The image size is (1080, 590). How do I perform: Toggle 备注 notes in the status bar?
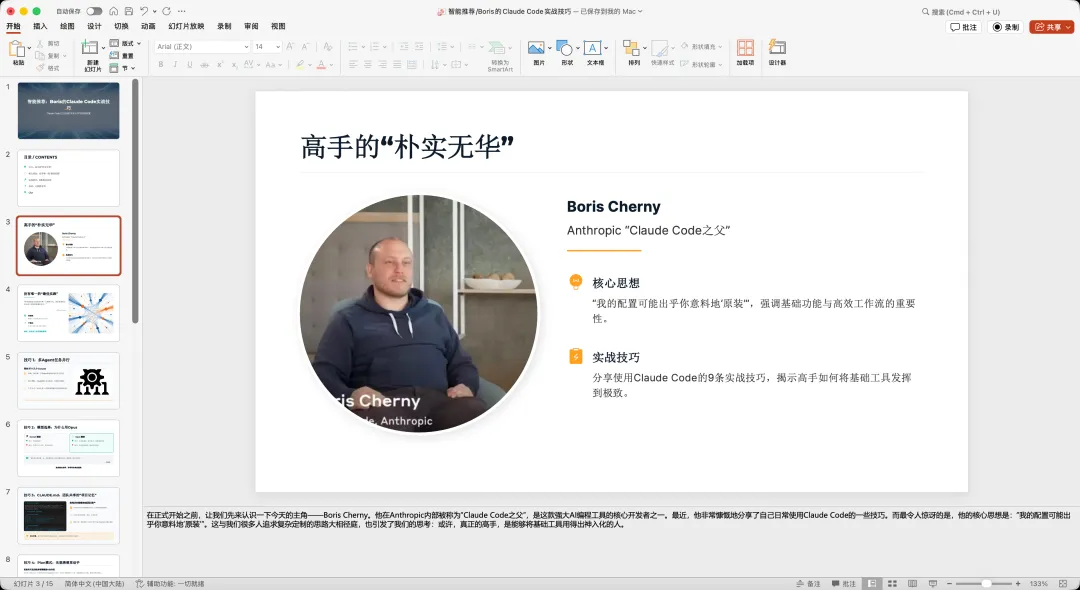pos(809,584)
